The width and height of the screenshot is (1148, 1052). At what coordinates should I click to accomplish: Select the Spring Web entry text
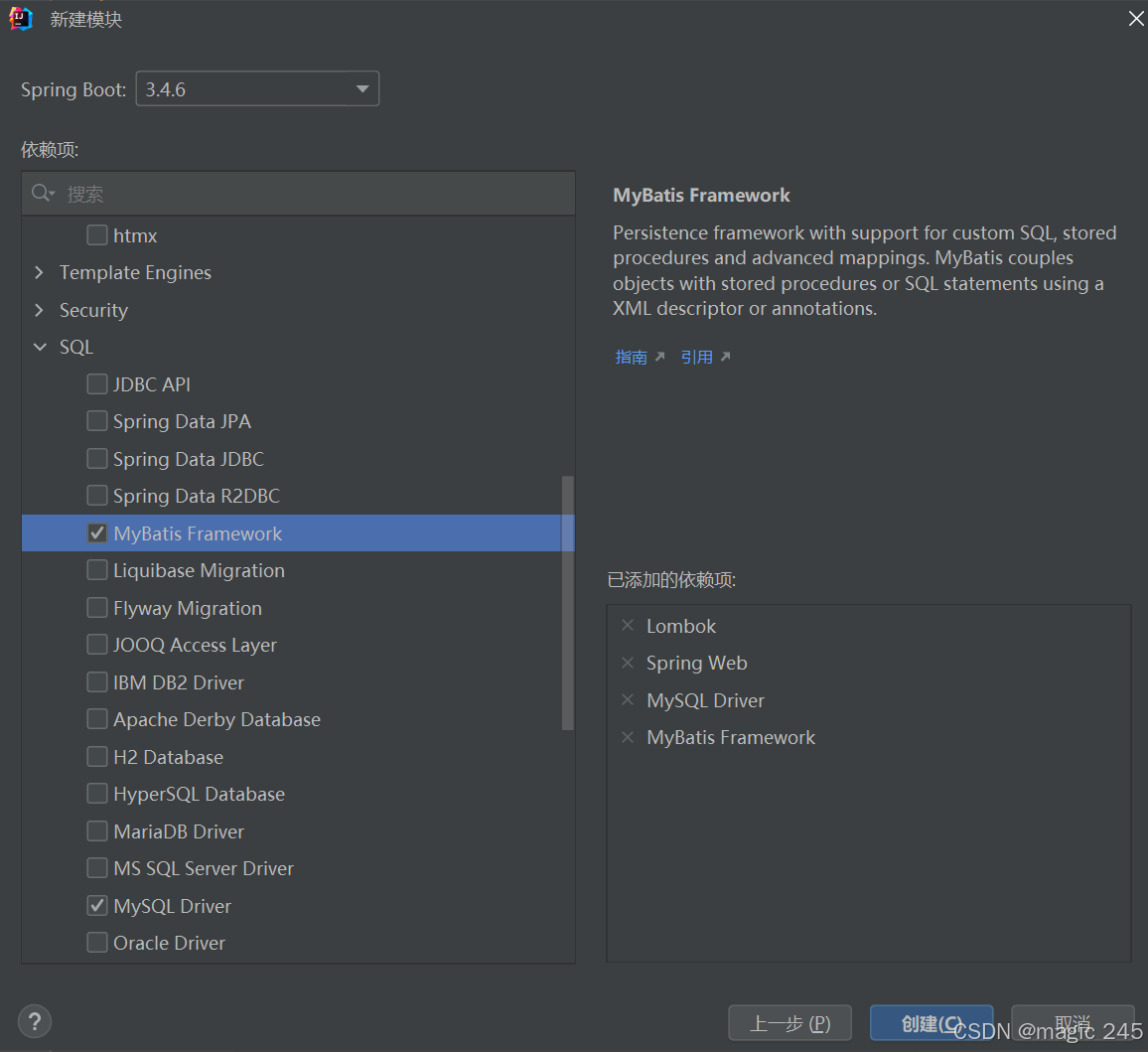pyautogui.click(x=696, y=663)
